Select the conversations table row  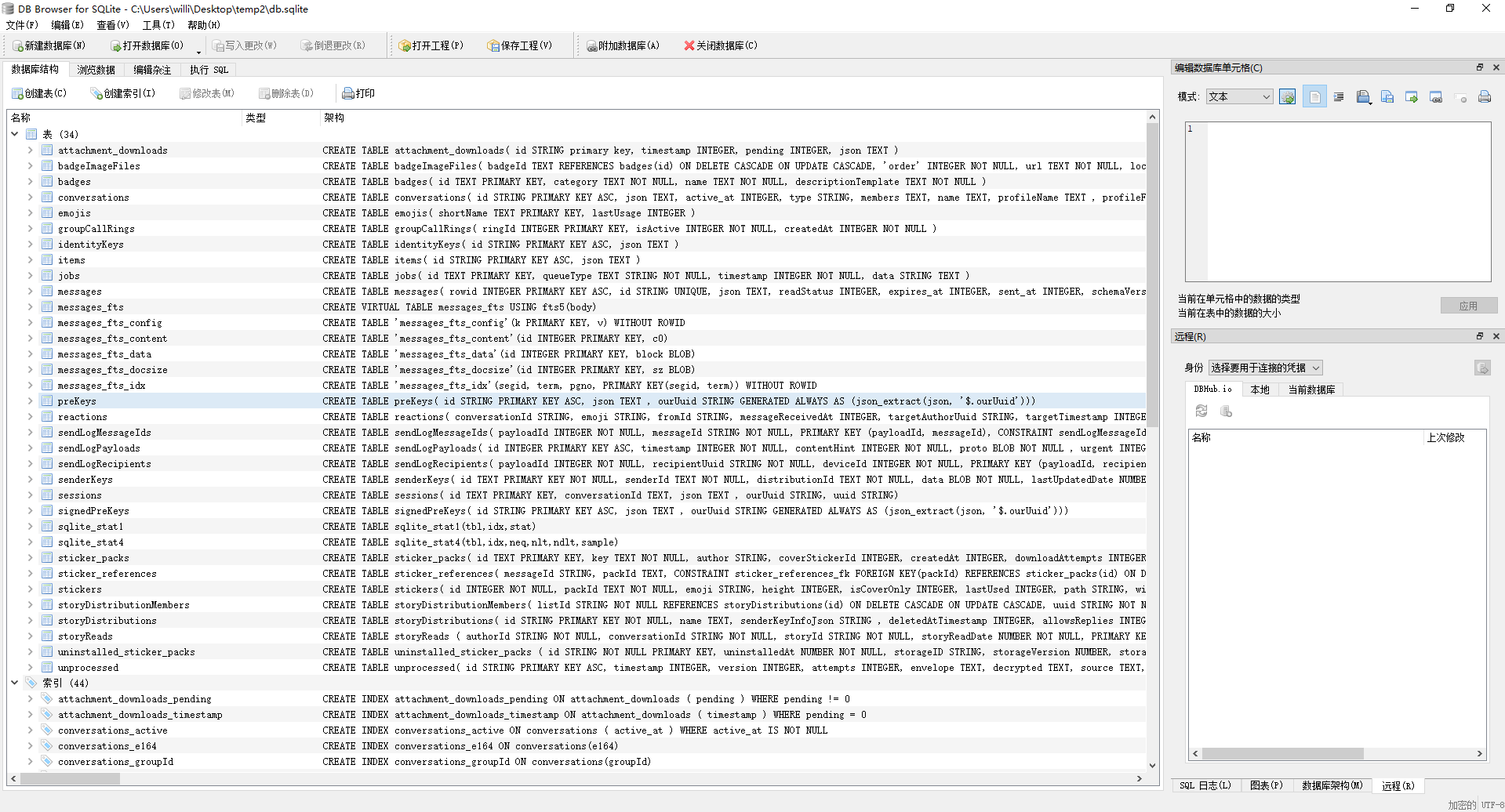point(93,198)
